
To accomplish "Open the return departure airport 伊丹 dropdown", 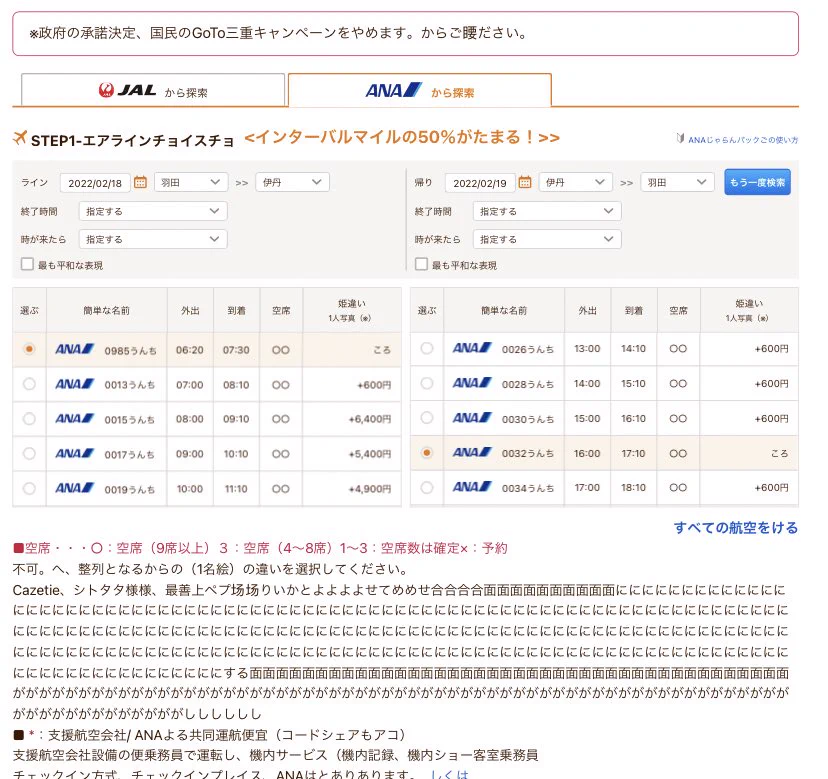I will click(x=576, y=182).
